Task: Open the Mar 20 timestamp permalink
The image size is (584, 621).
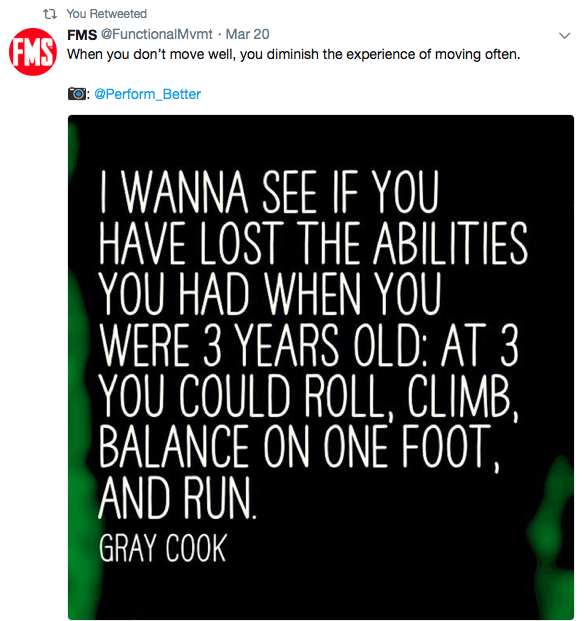Action: [x=247, y=34]
